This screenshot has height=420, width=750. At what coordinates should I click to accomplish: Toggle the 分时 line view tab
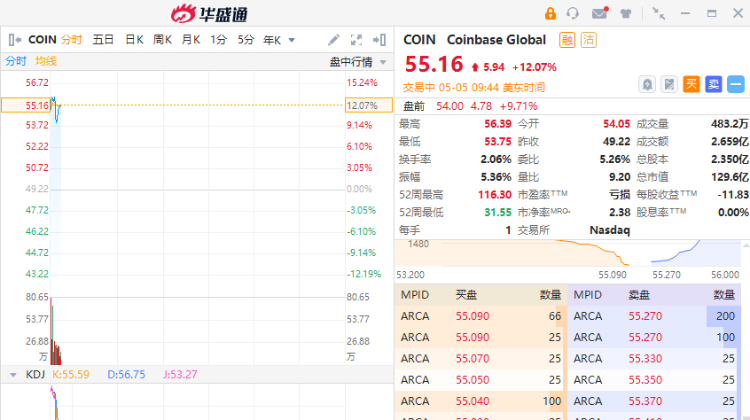16,61
